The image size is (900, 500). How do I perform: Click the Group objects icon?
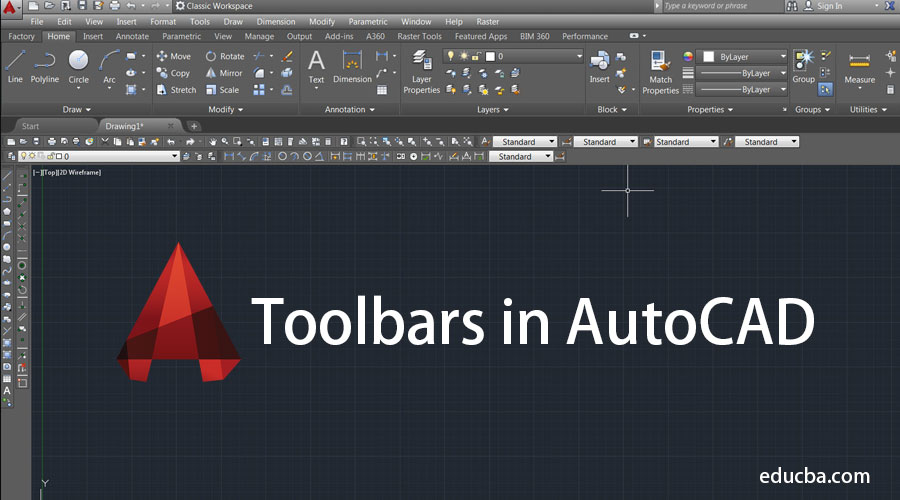tap(804, 67)
